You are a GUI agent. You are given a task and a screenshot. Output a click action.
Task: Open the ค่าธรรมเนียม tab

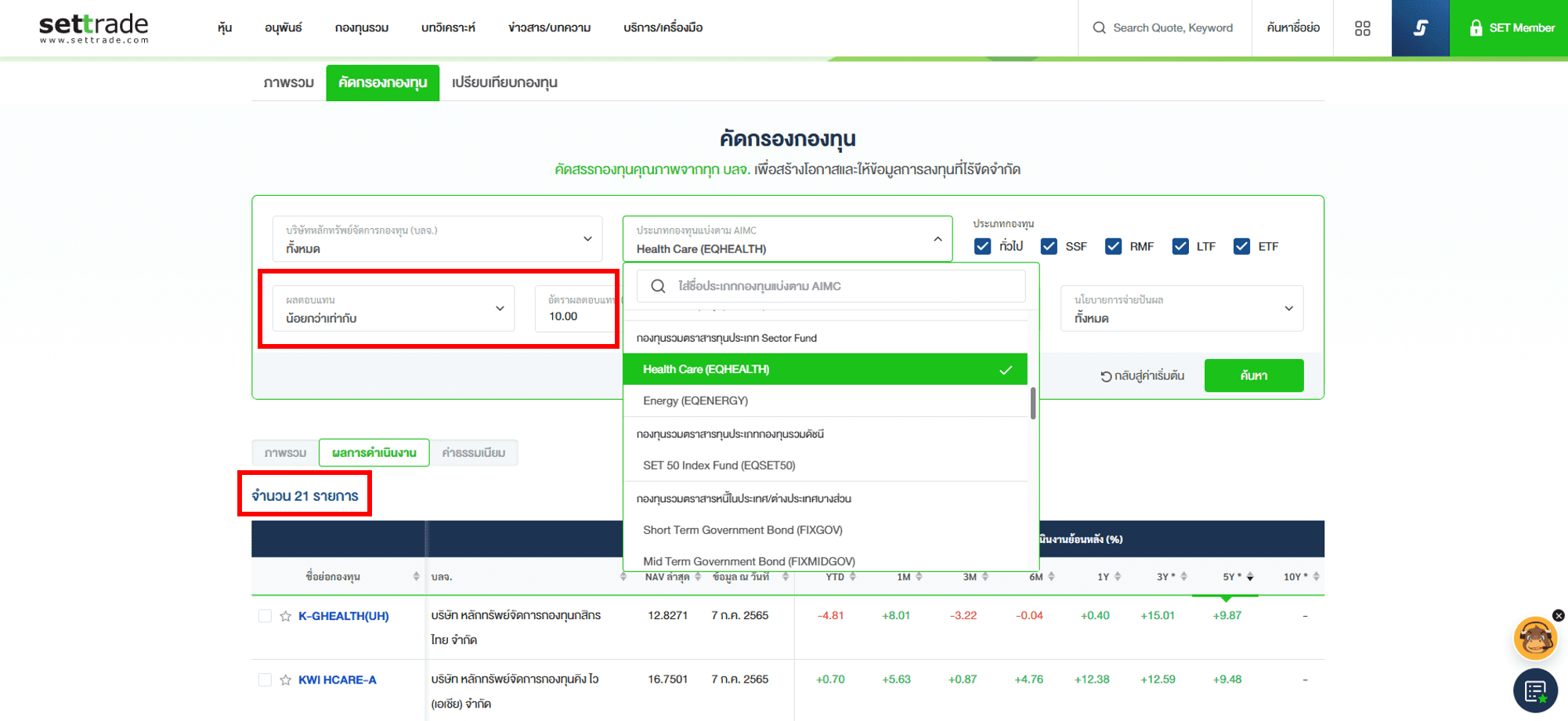click(473, 453)
